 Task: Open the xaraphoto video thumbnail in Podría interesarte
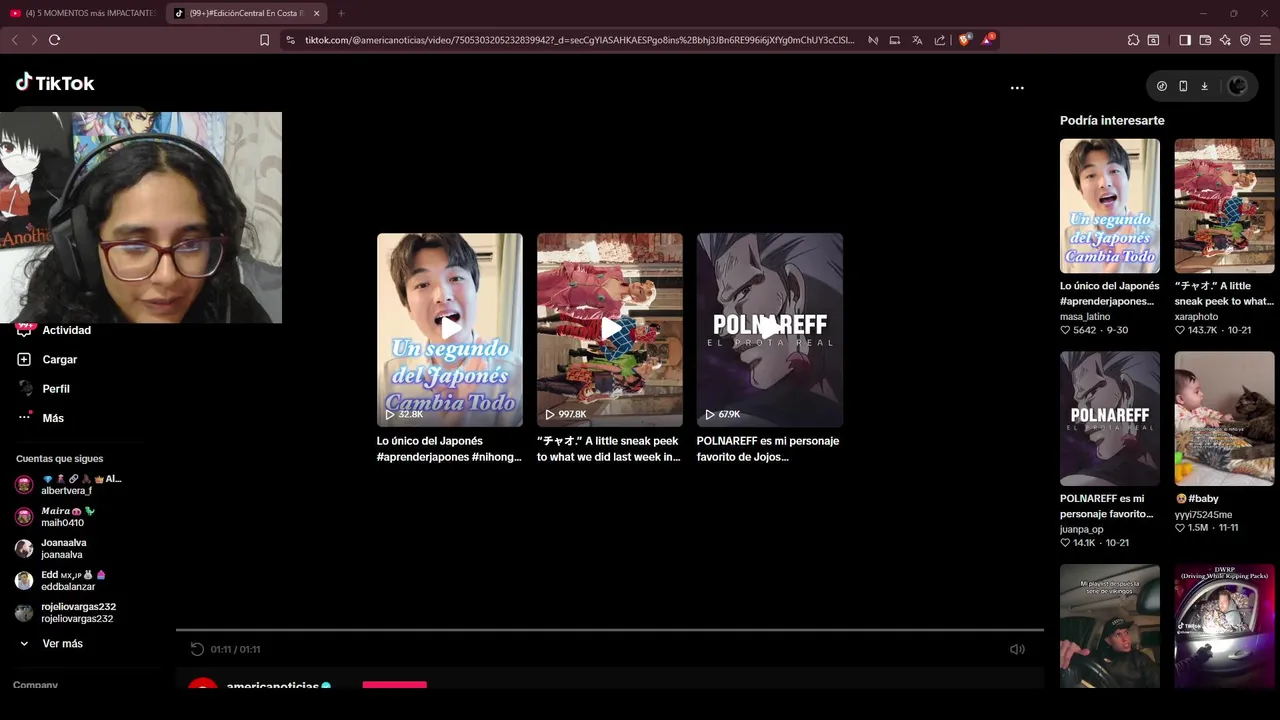[x=1224, y=206]
